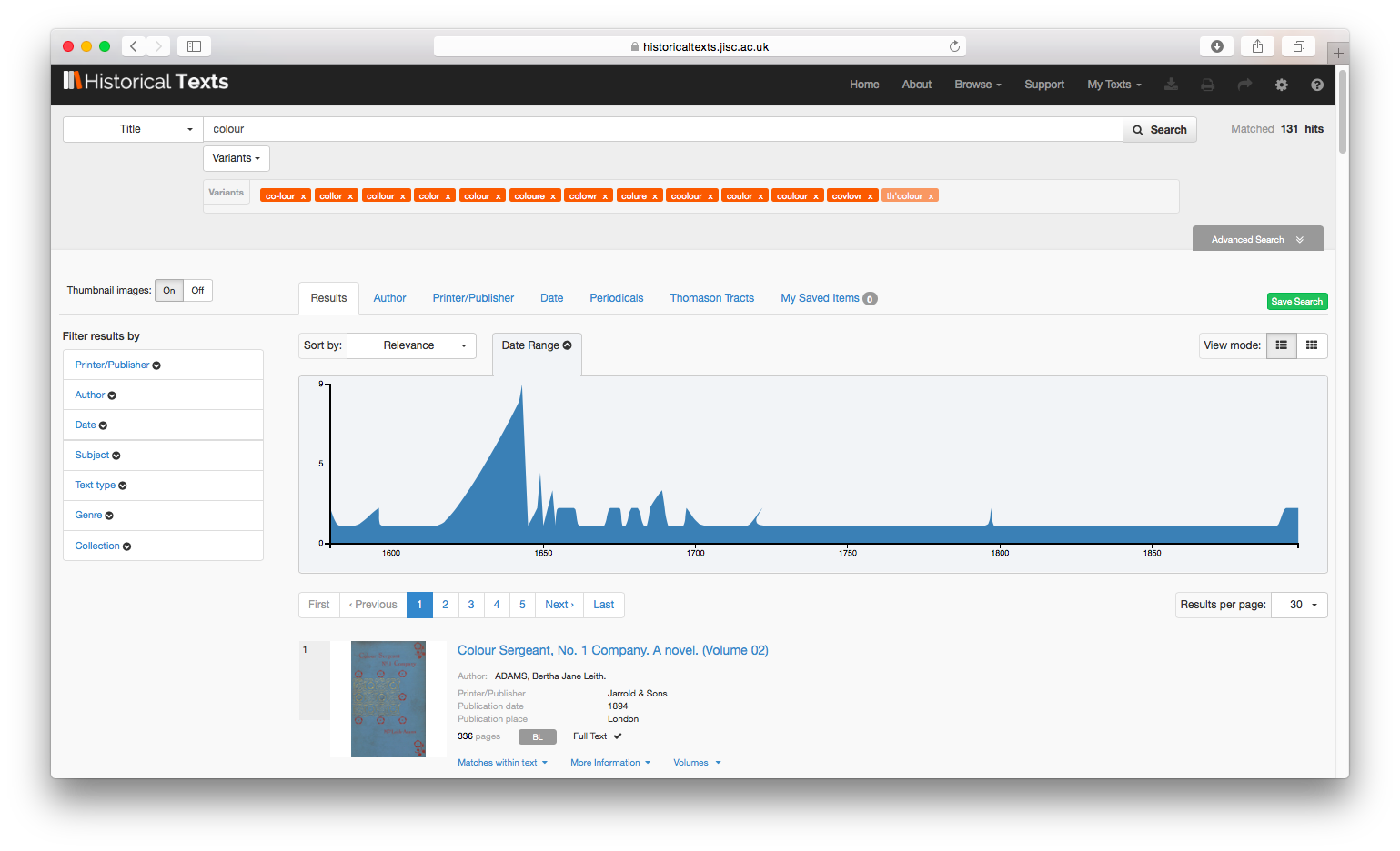This screenshot has width=1400, height=851.
Task: Collapse the Date Range chart tab
Action: [x=537, y=345]
